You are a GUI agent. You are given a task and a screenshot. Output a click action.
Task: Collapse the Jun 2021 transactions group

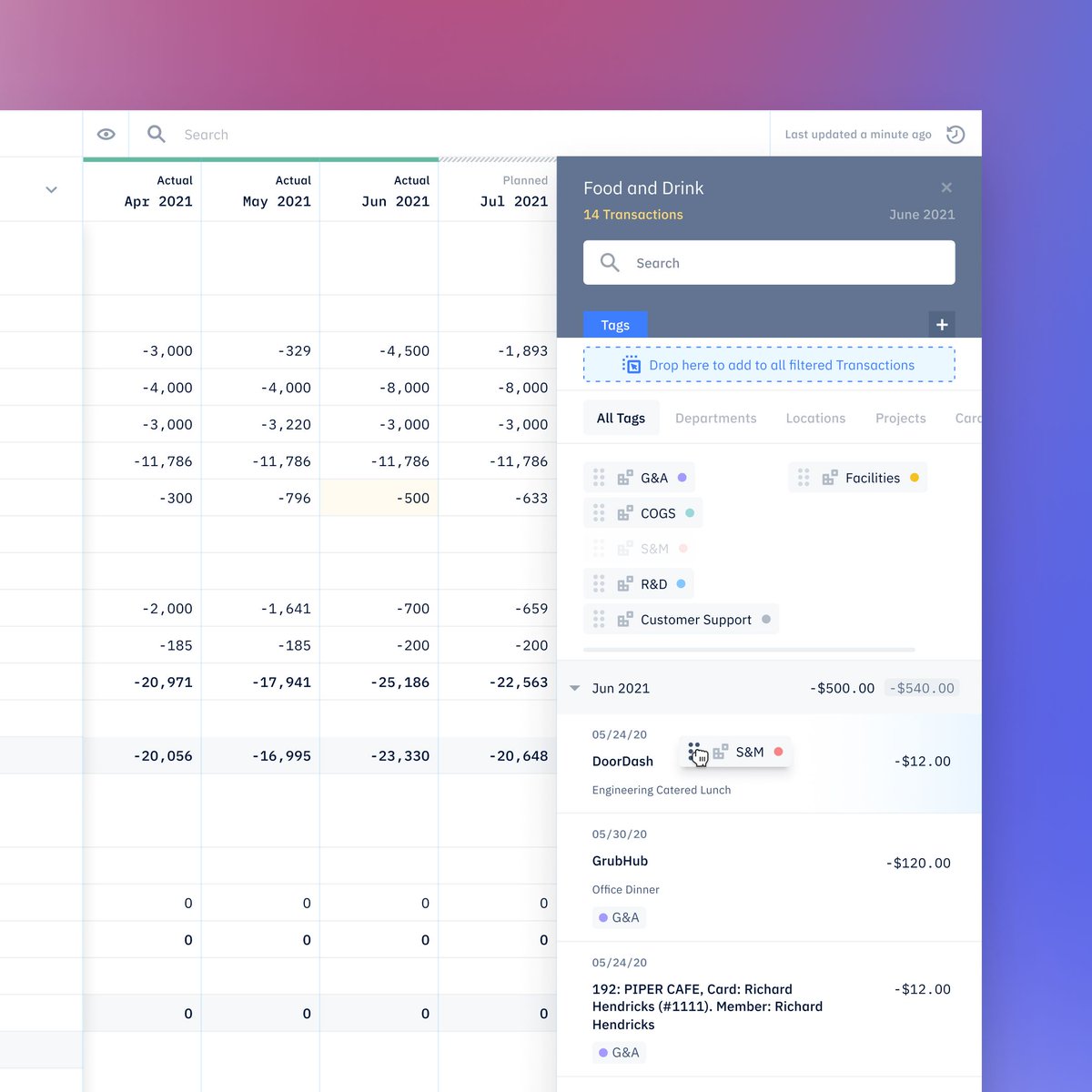(574, 688)
